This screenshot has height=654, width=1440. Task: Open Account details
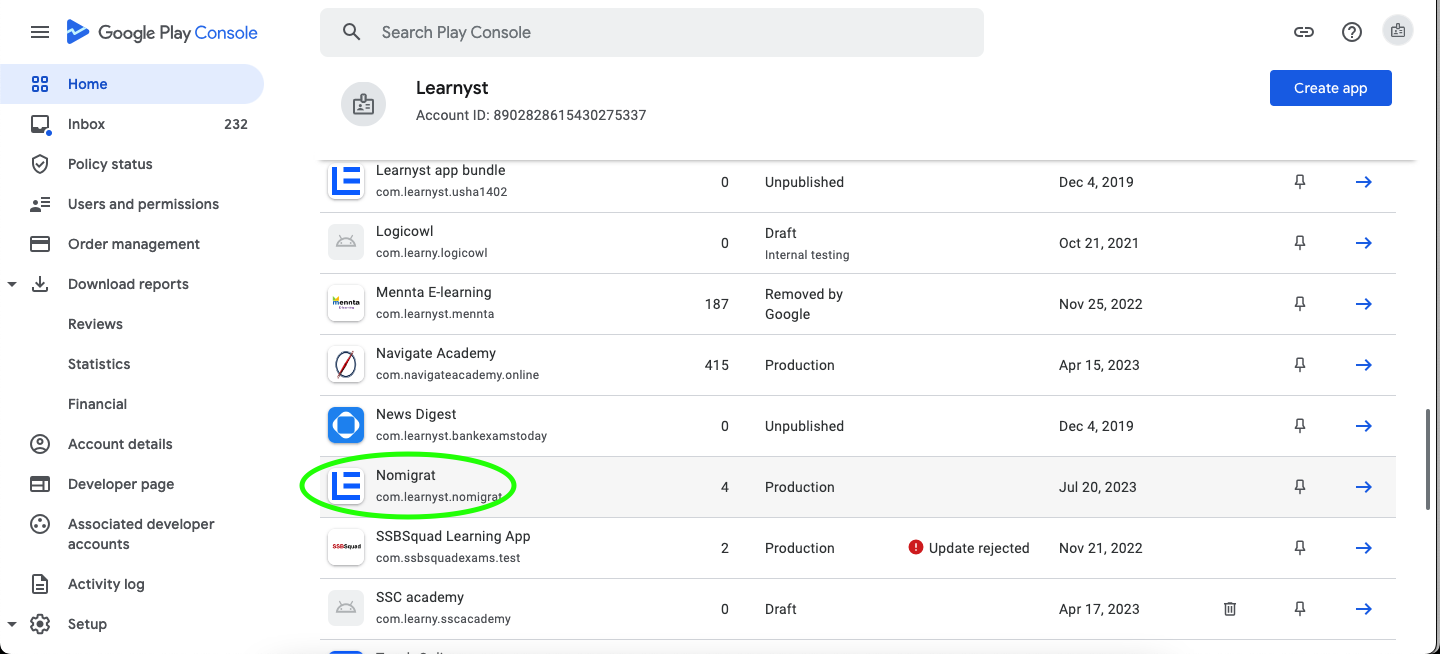132,444
